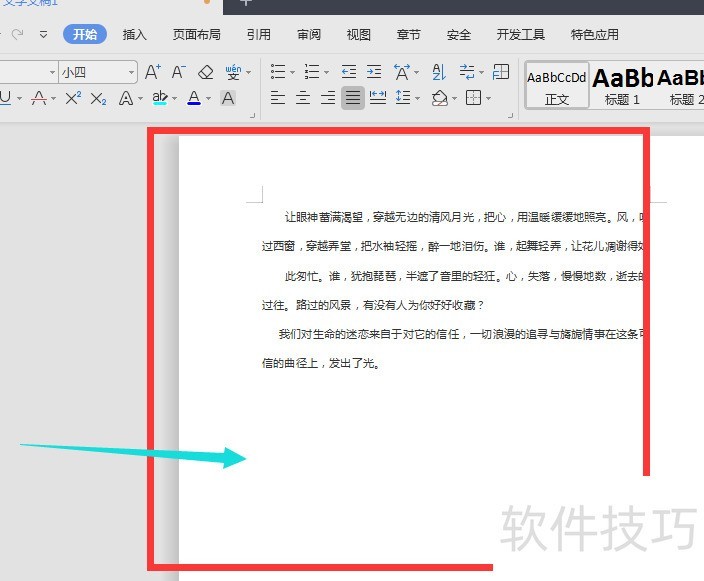Open the 页面布局 tab
The width and height of the screenshot is (704, 581).
[197, 35]
